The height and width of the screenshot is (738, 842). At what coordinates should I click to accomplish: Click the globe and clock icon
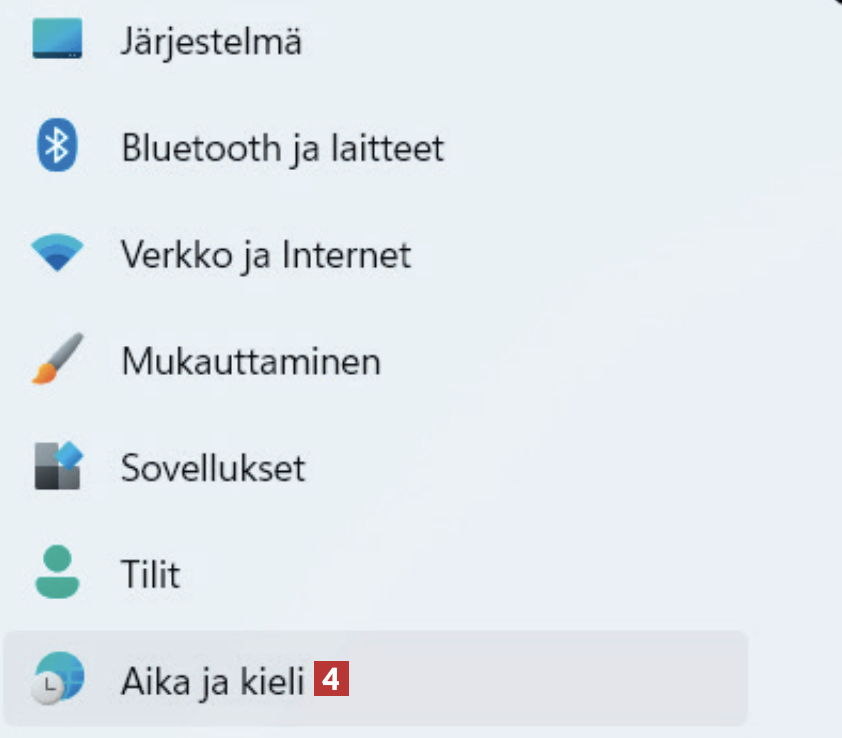coord(57,680)
